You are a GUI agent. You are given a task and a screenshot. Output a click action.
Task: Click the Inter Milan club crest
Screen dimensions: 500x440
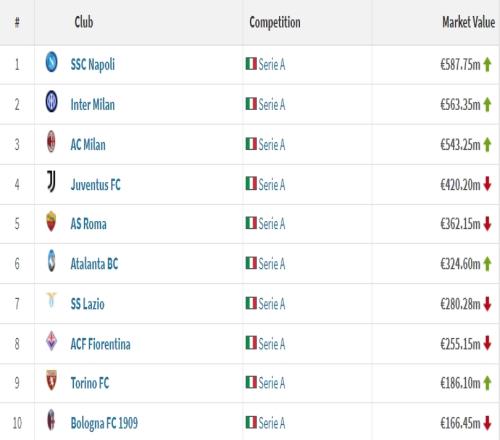(x=51, y=101)
